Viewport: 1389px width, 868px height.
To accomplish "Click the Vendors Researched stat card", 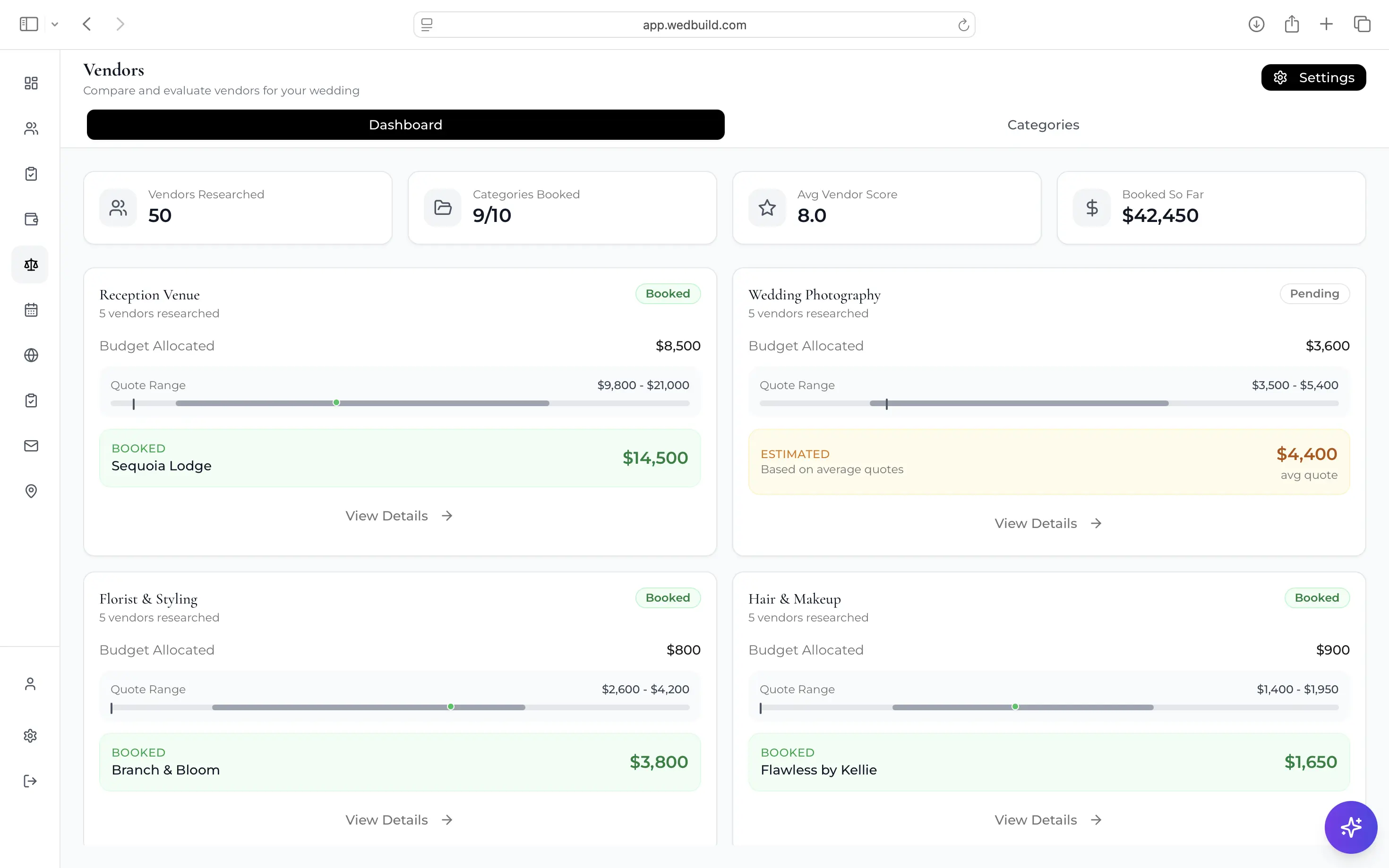I will (238, 208).
